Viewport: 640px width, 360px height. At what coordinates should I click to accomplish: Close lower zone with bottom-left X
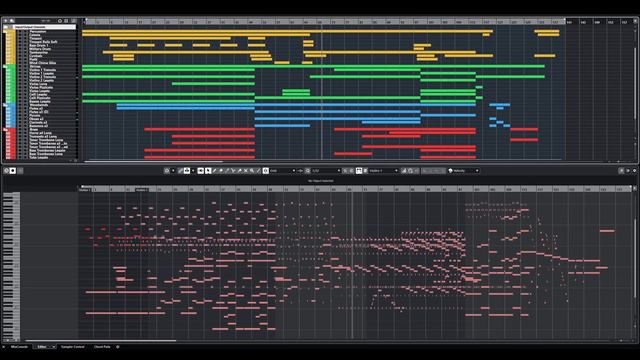tap(3, 347)
